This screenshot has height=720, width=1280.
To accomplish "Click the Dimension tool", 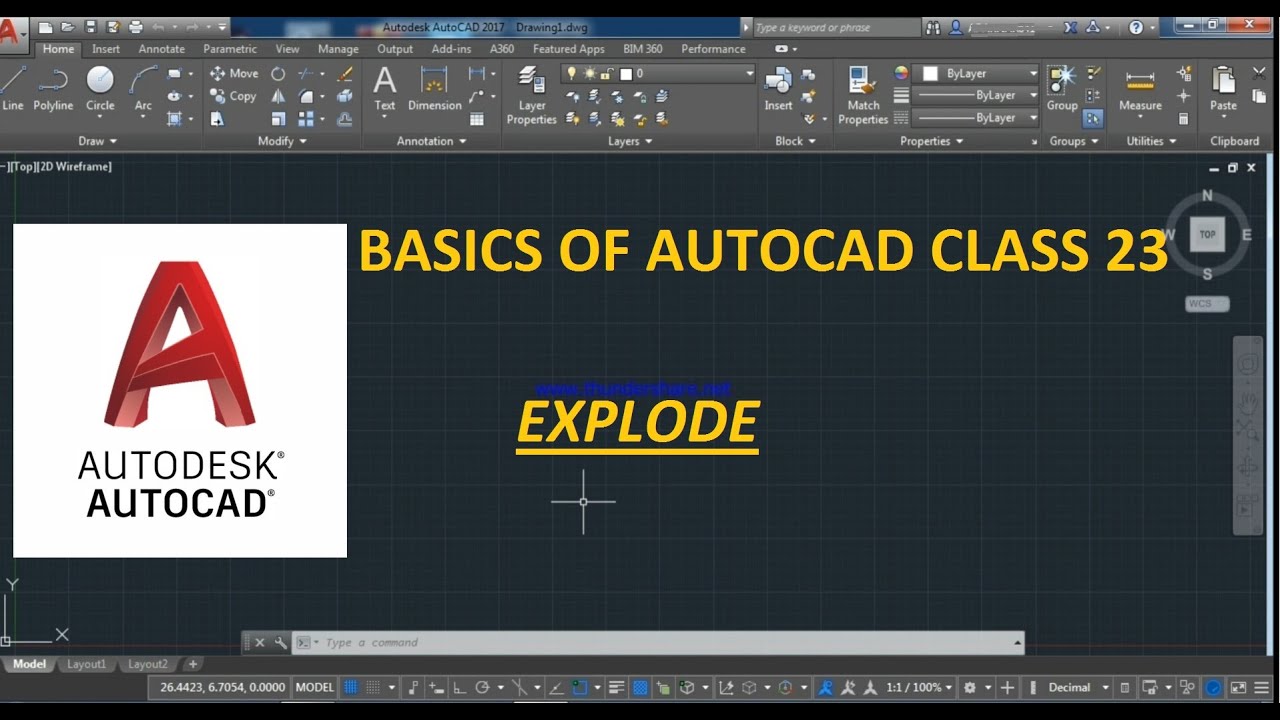I will (434, 88).
